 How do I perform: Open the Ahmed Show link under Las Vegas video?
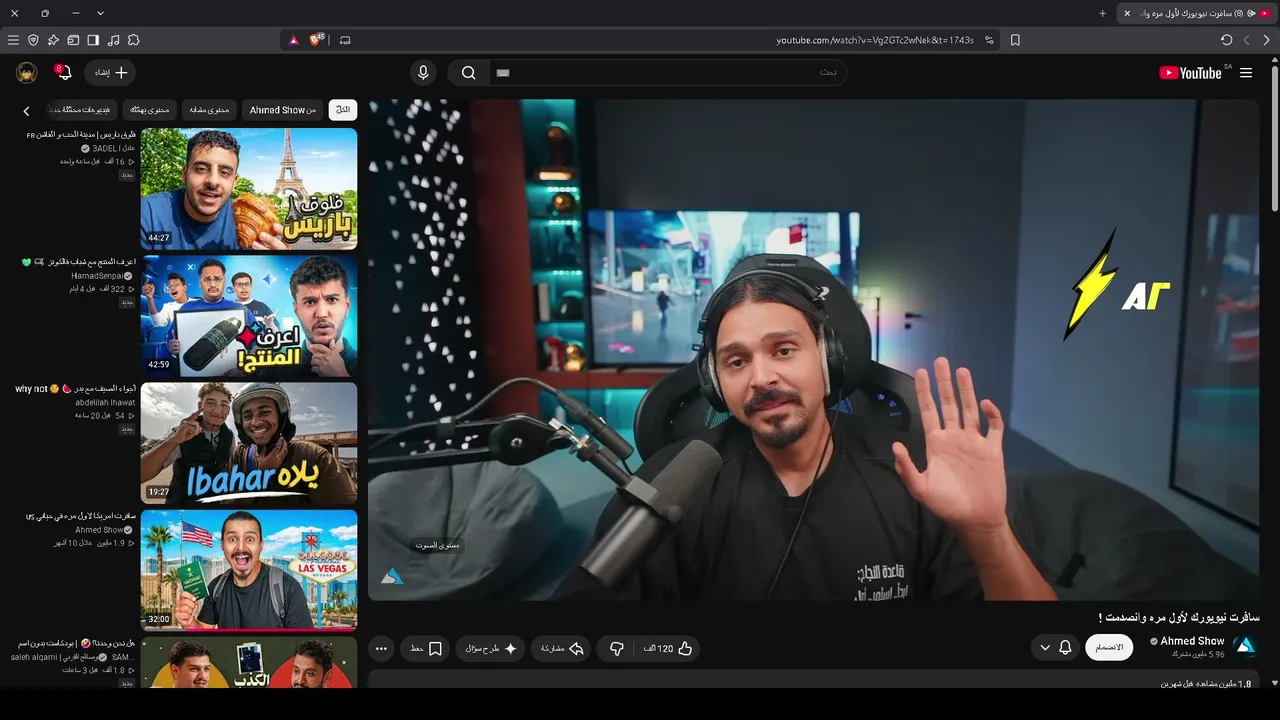pyautogui.click(x=104, y=530)
